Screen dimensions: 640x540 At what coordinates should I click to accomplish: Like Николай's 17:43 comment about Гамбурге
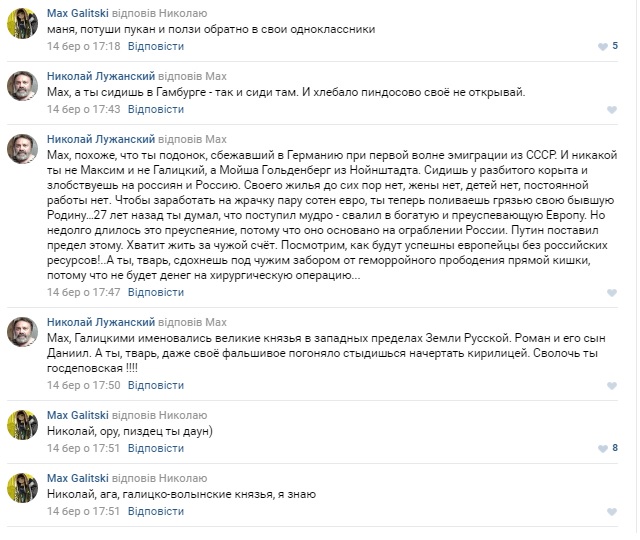click(x=611, y=109)
